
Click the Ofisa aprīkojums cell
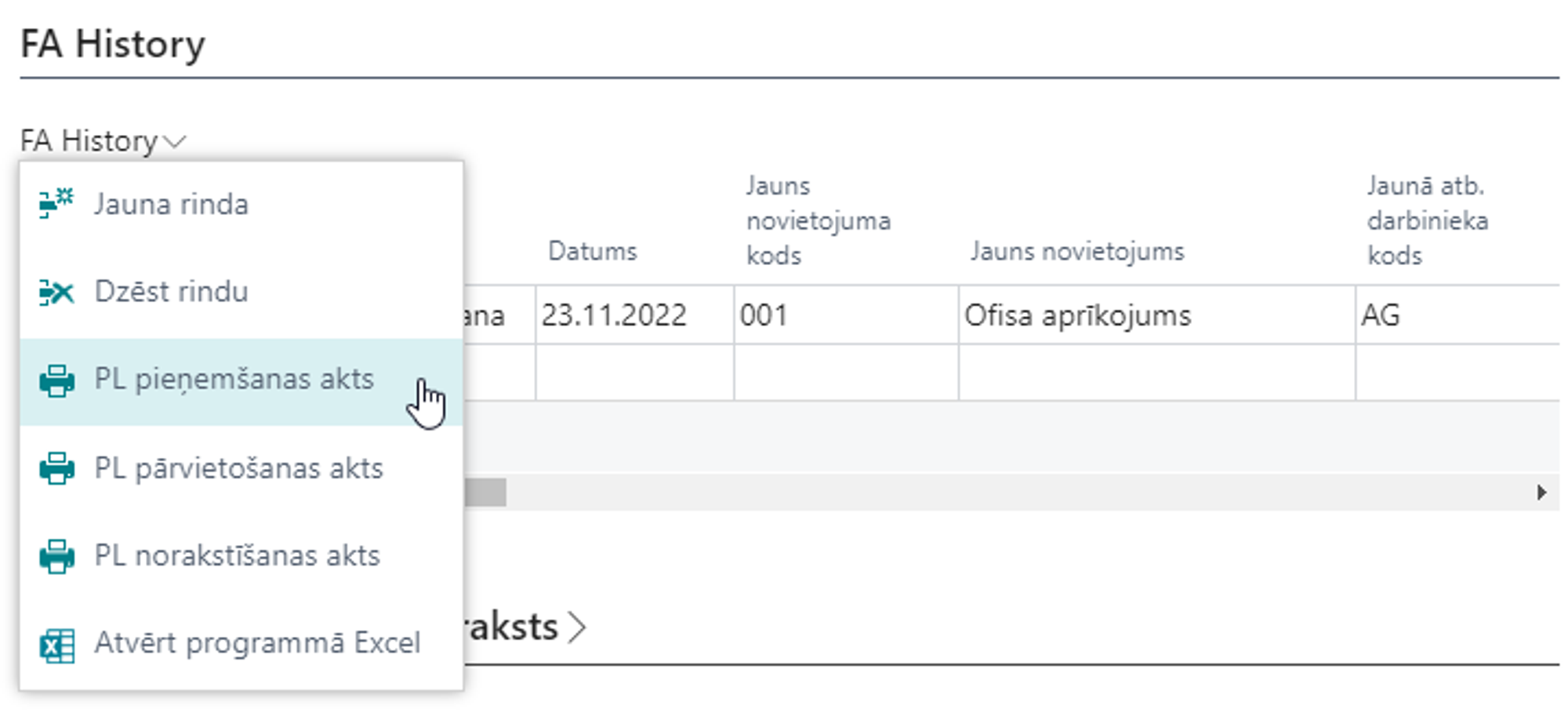pyautogui.click(x=1077, y=315)
